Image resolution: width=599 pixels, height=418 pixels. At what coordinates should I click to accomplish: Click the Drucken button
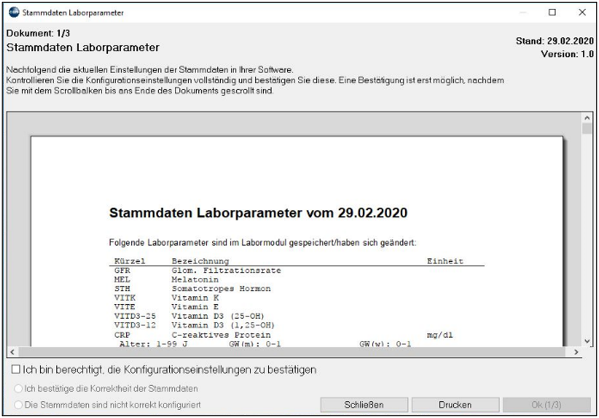(x=455, y=405)
